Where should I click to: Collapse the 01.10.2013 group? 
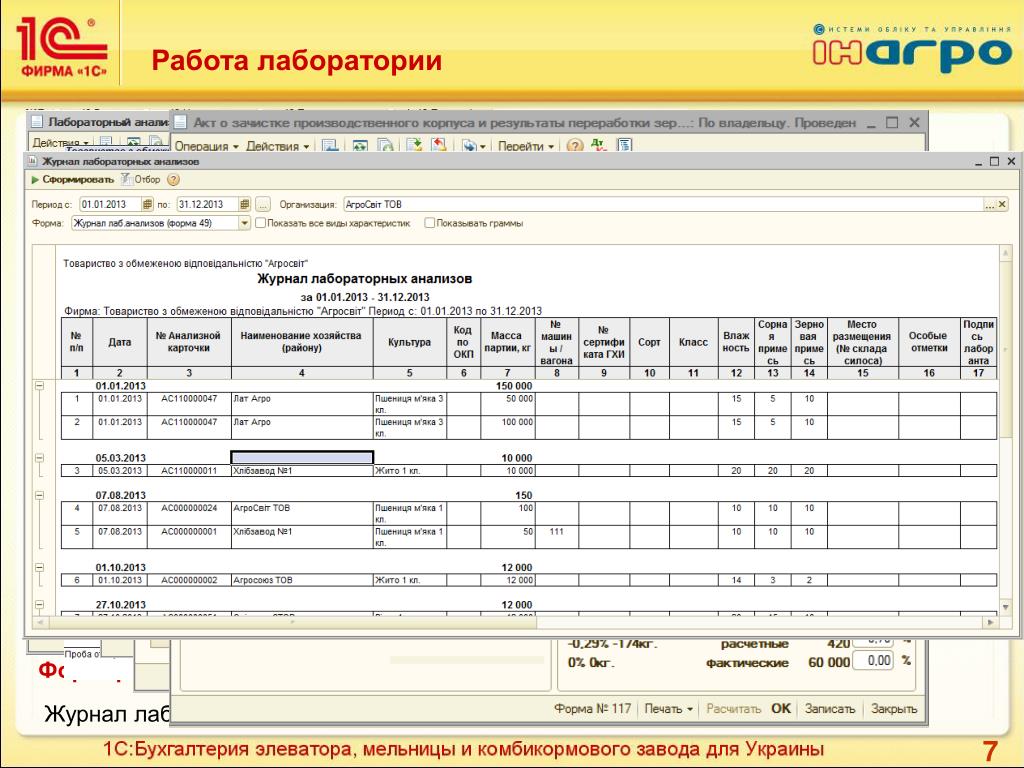pos(40,568)
